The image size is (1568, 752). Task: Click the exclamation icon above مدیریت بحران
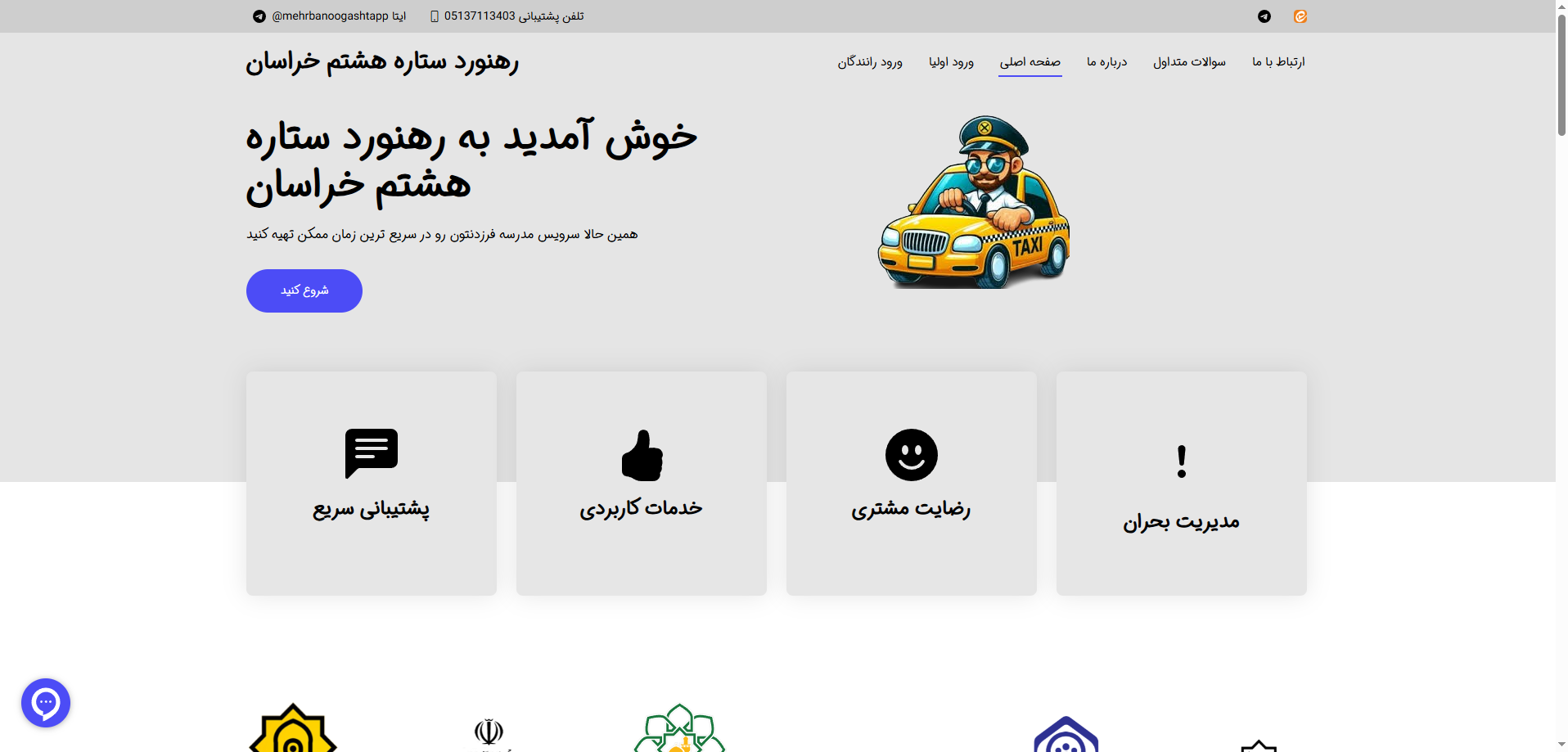pyautogui.click(x=1181, y=462)
